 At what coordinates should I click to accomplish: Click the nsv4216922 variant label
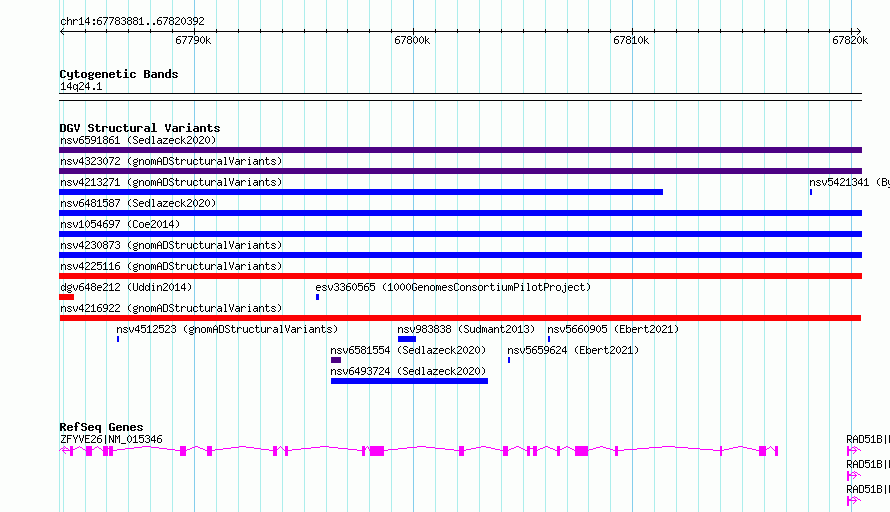[x=171, y=308]
